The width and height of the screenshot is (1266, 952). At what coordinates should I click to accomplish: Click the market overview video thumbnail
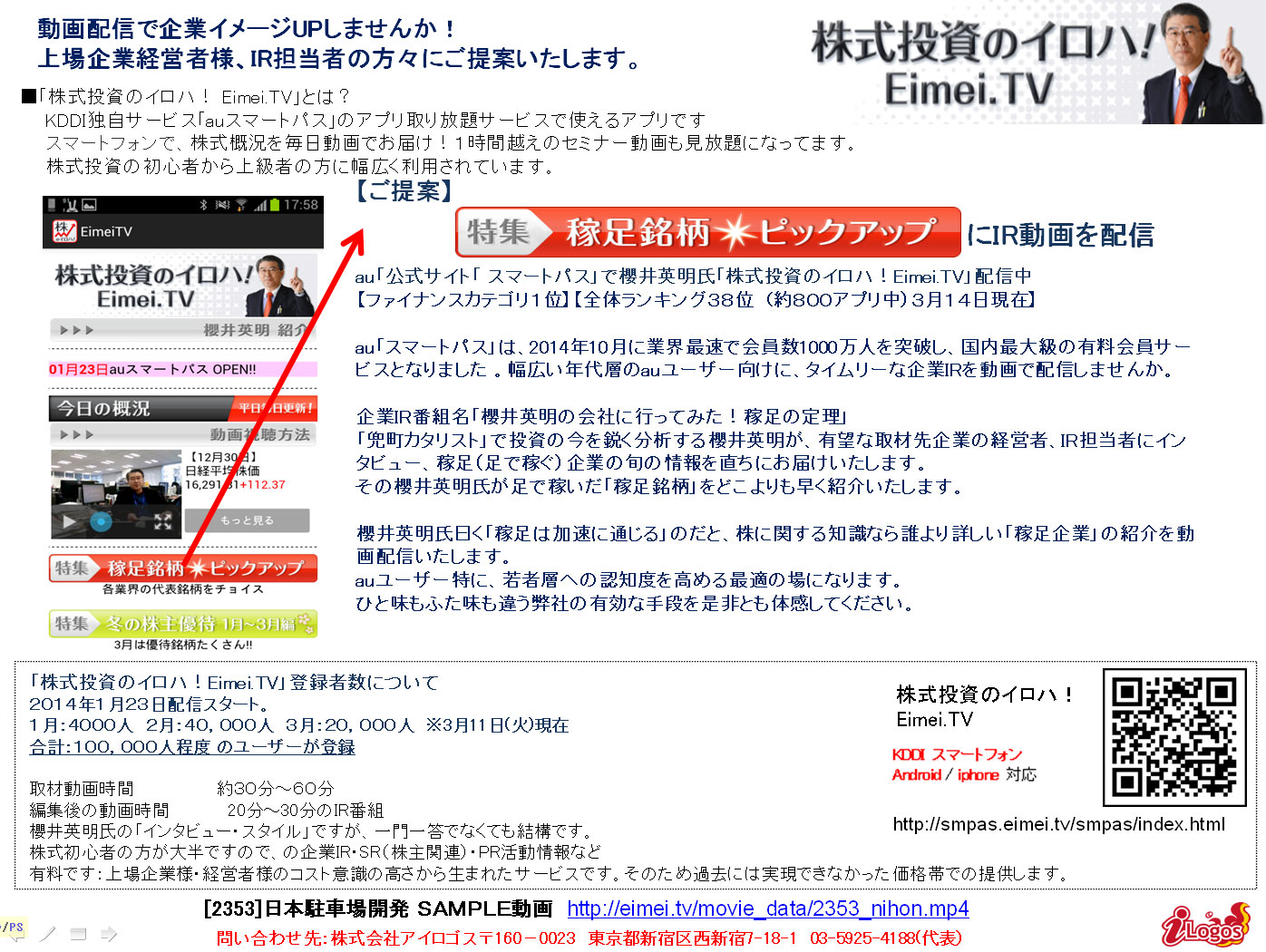(x=116, y=494)
